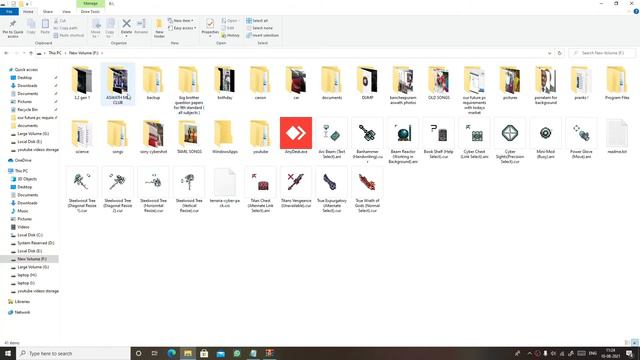Image resolution: width=640 pixels, height=360 pixels.
Task: Select the readme.txt file
Action: click(617, 136)
